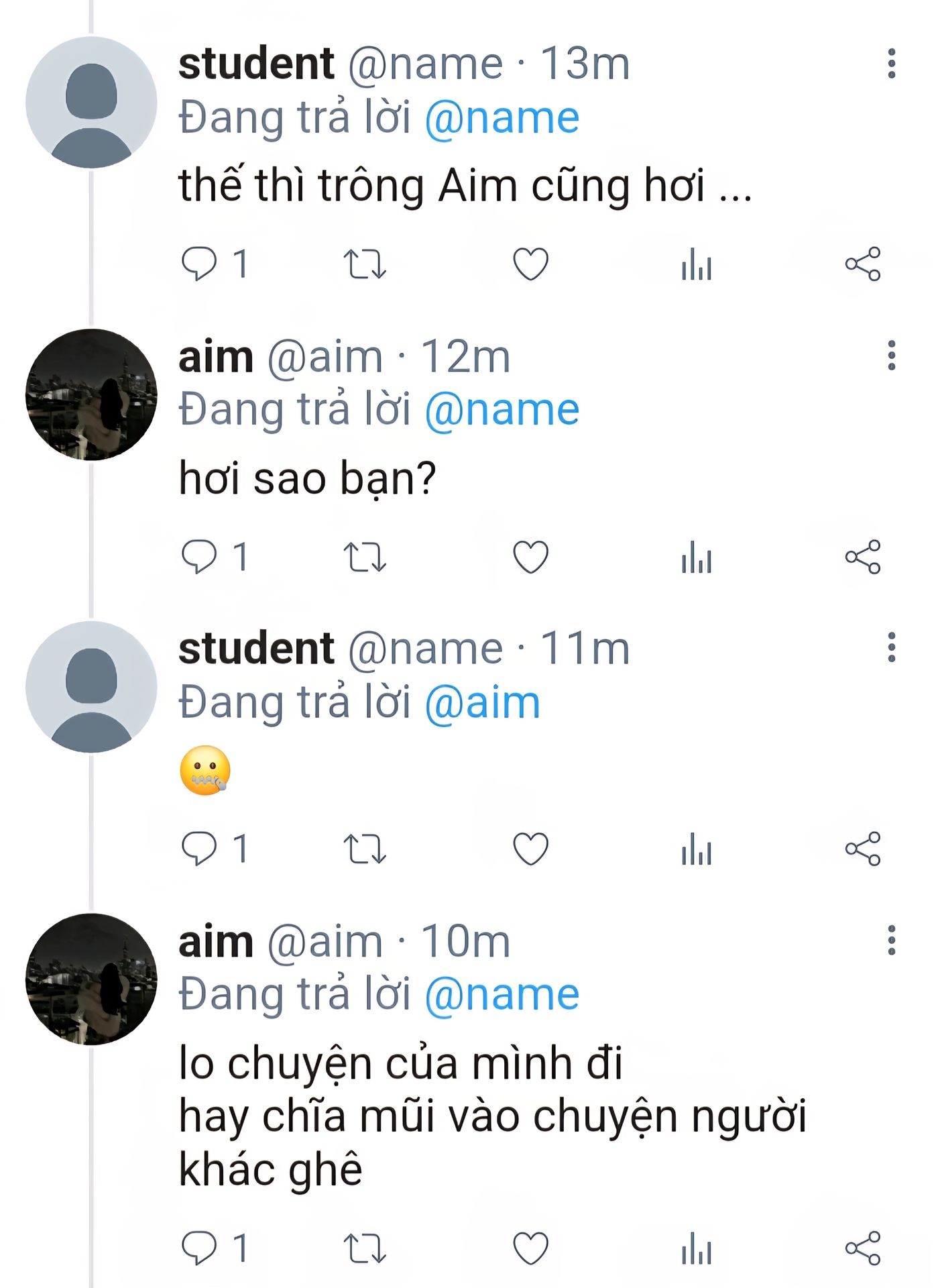This screenshot has width=938, height=1288.
Task: Open more options on aim's 12m tweet
Action: click(x=891, y=356)
